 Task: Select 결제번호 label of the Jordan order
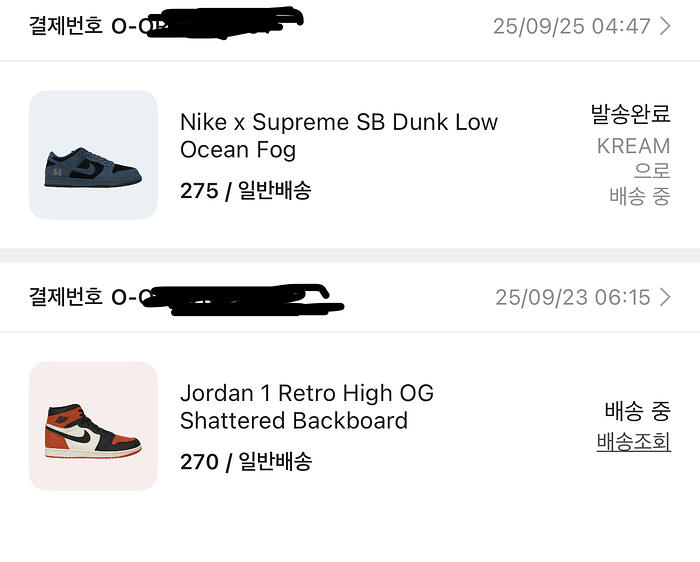coord(66,297)
